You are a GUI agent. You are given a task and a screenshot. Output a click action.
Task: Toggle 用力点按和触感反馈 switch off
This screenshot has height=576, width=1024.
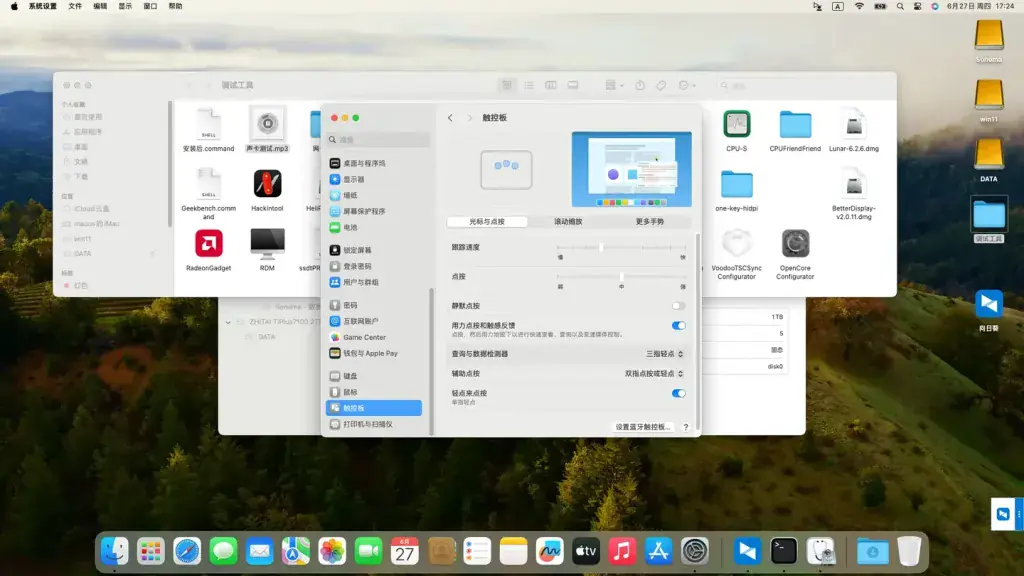(679, 325)
